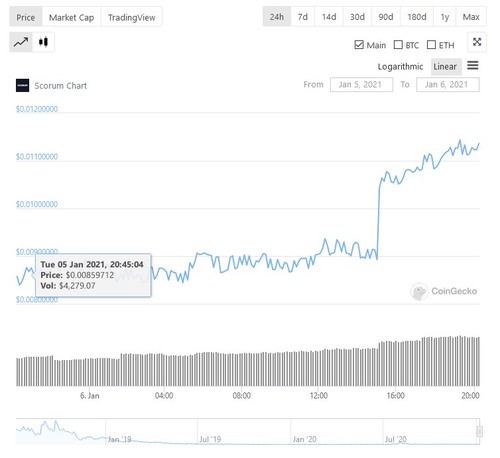Show the 90d time range

pyautogui.click(x=386, y=17)
